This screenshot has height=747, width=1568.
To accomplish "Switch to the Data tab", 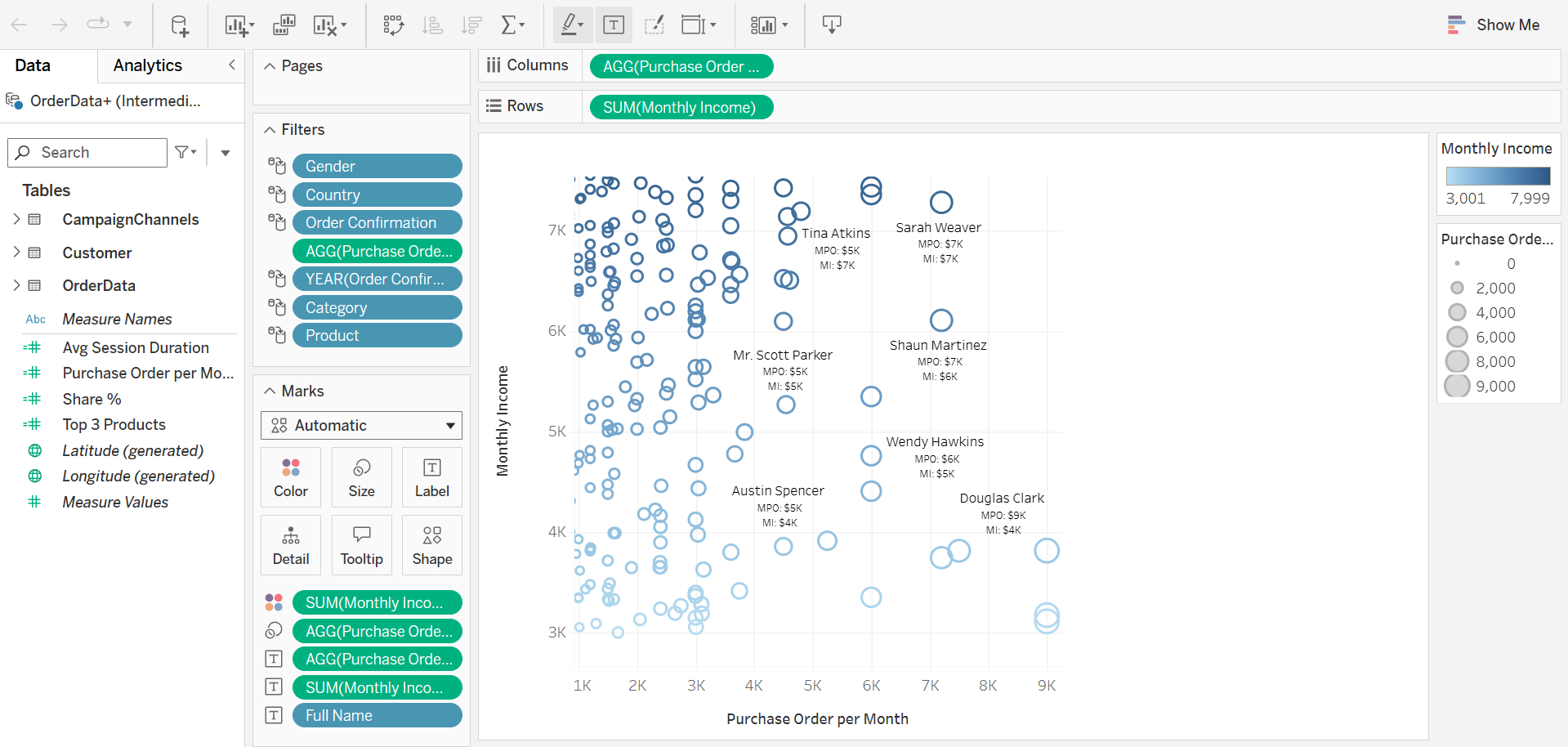I will (33, 65).
